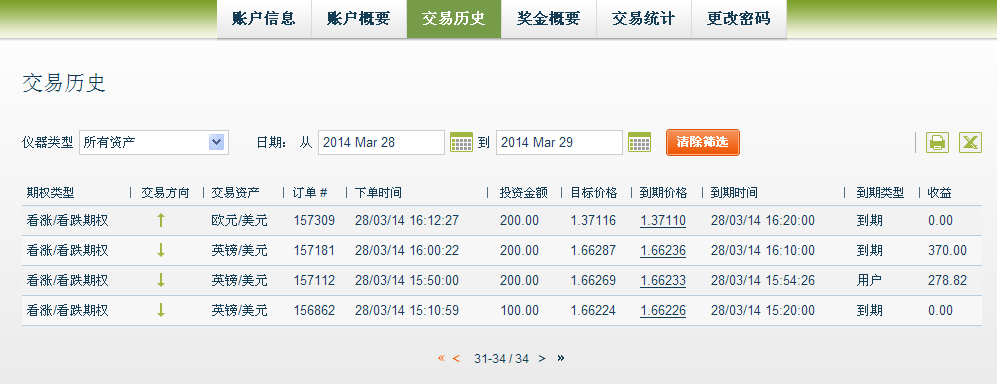Click the 清除筛选 button
Viewport: 997px width, 384px height.
click(x=703, y=142)
